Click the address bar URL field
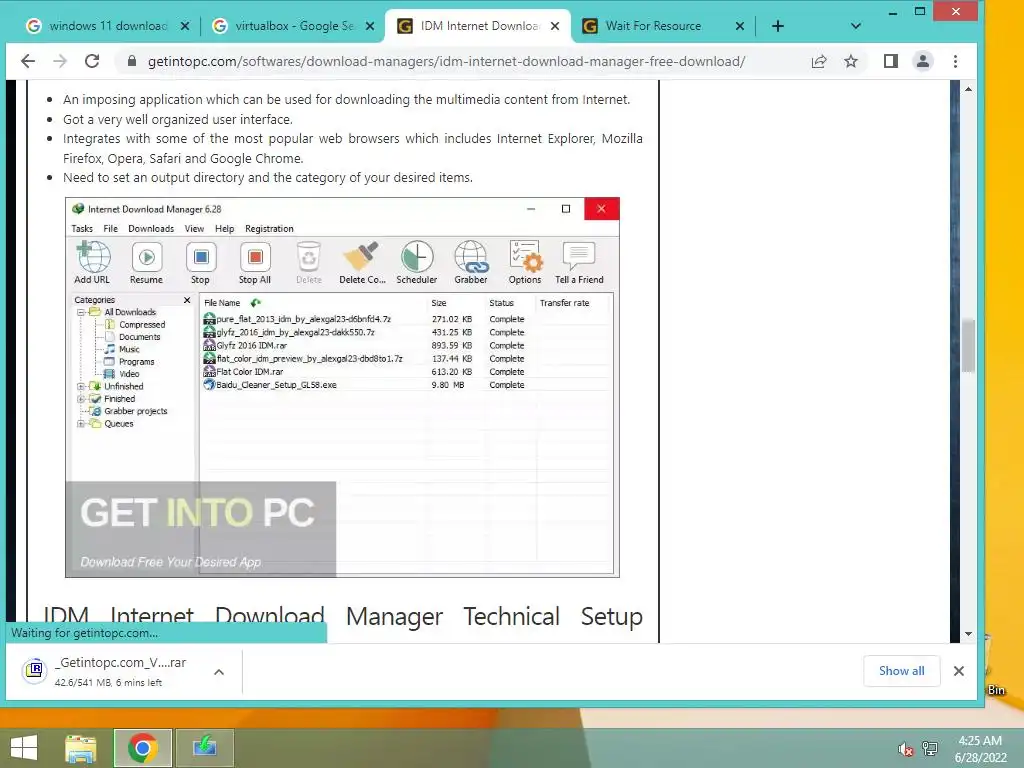Viewport: 1024px width, 768px height. tap(447, 61)
